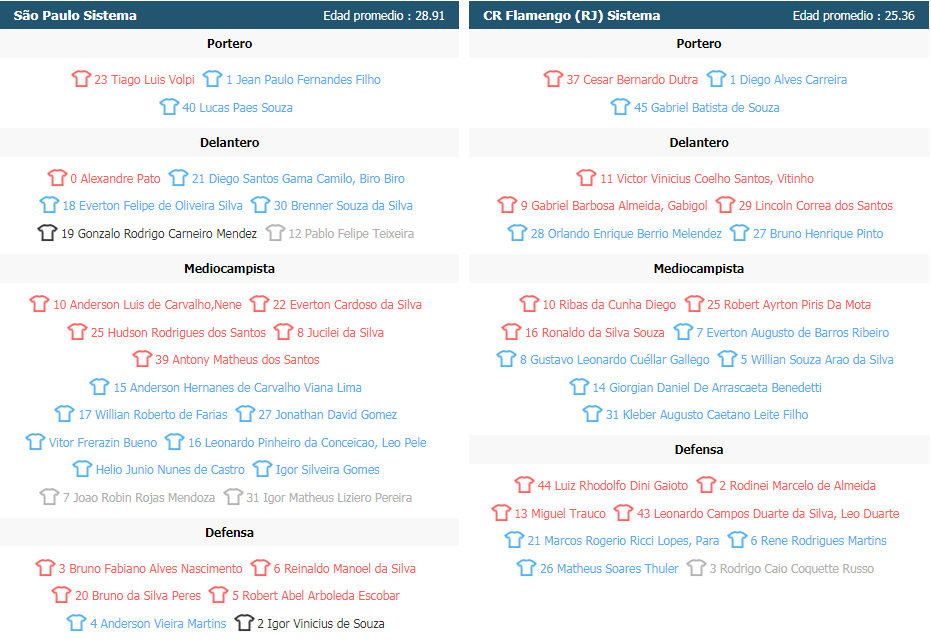Click the blue shirt icon beside Bruno Henrique Pinto
The image size is (931, 639).
click(x=740, y=232)
